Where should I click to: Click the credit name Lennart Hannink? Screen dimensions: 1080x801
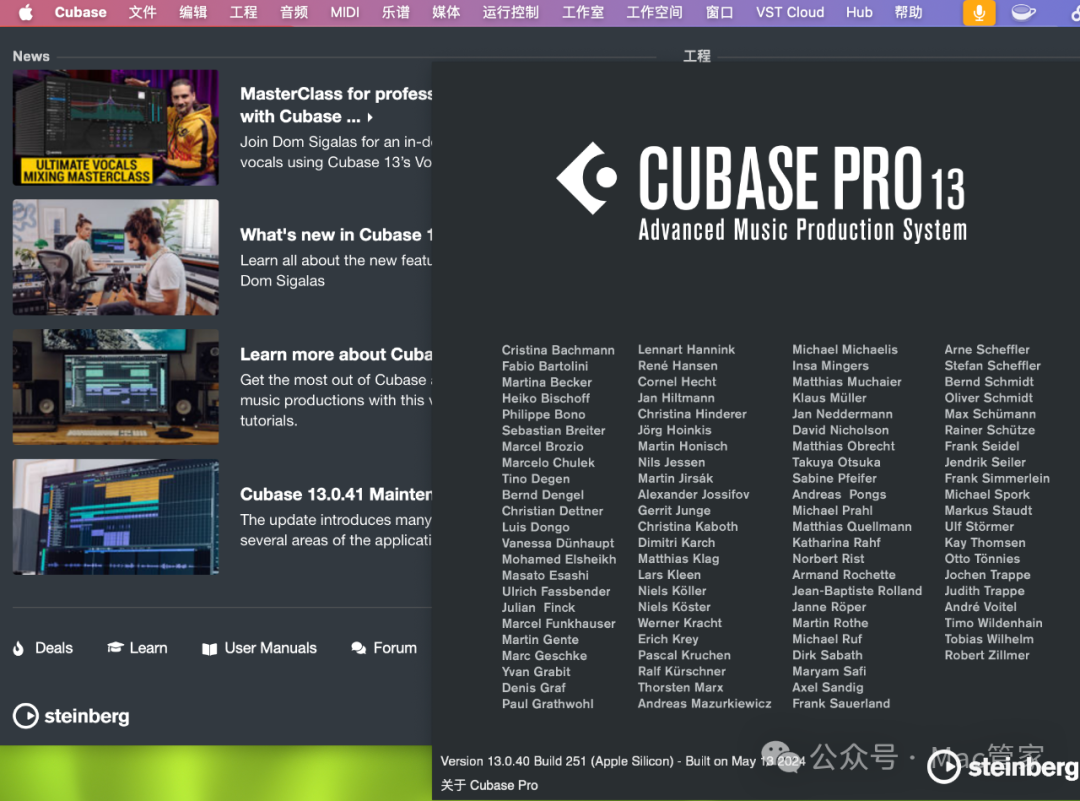pyautogui.click(x=686, y=350)
